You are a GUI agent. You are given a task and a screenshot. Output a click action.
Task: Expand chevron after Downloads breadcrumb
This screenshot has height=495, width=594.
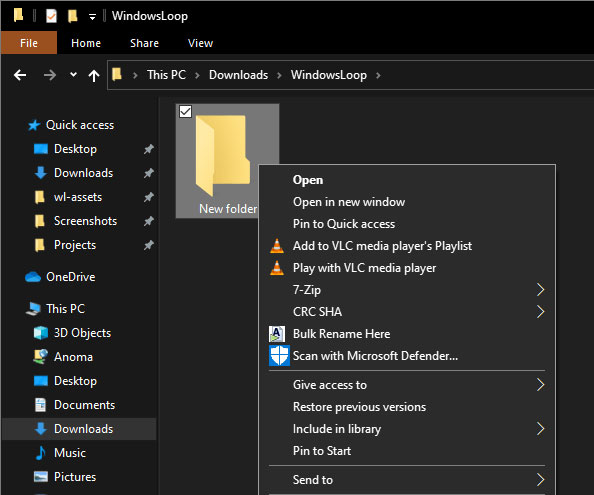tap(280, 75)
